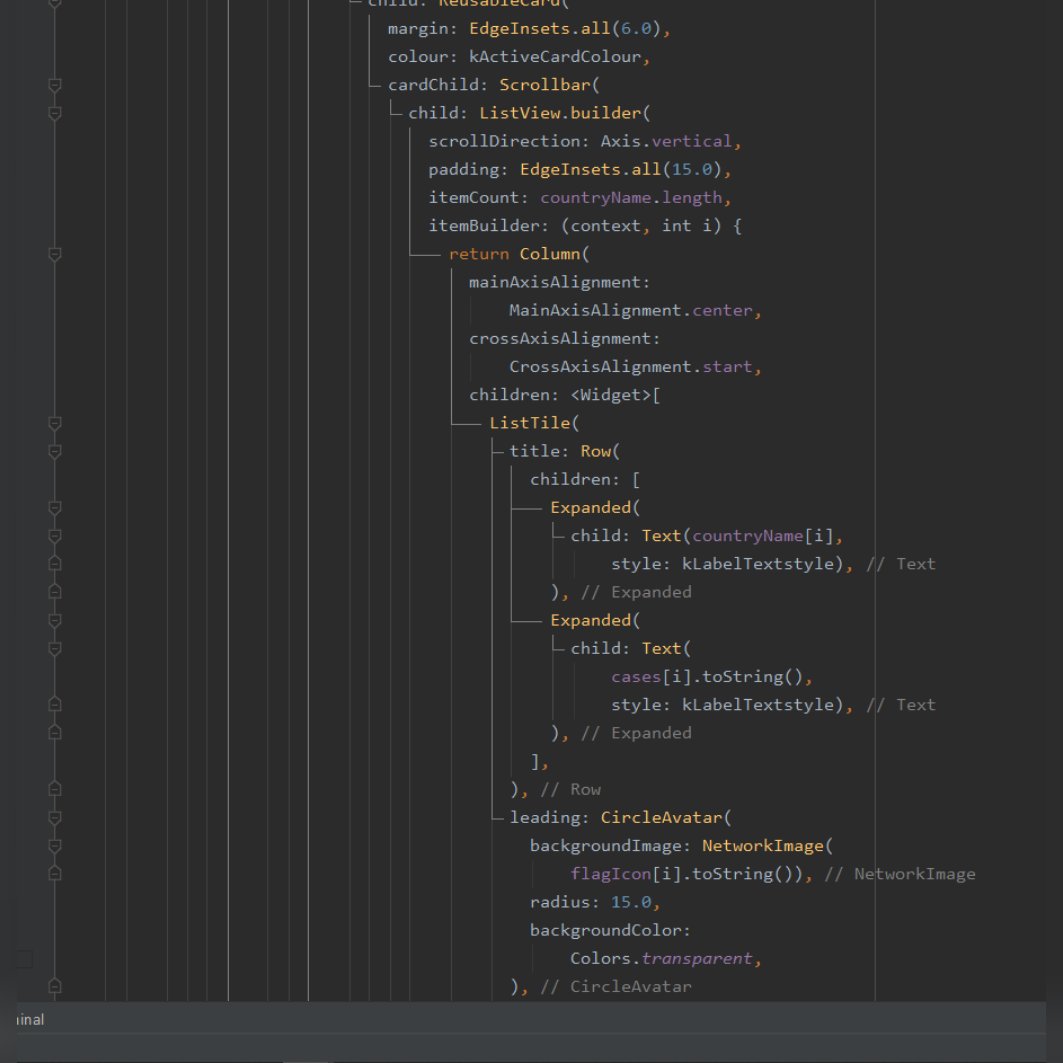Click the '// CircleAvatar' closing comment
1063x1063 pixels.
click(616, 987)
